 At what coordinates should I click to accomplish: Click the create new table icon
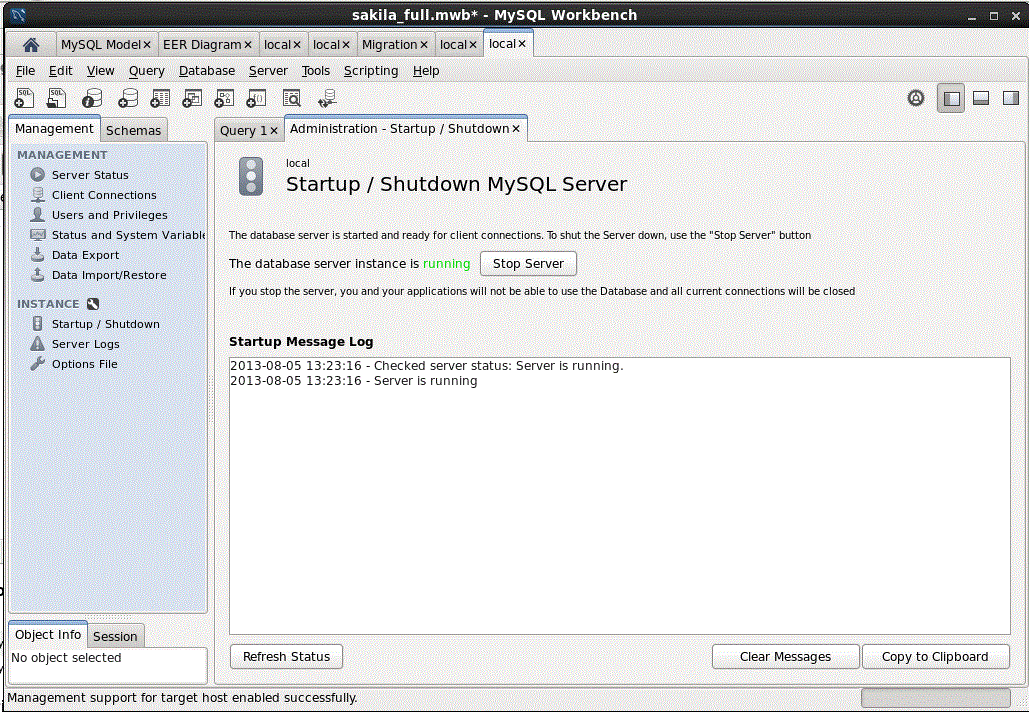coord(160,98)
